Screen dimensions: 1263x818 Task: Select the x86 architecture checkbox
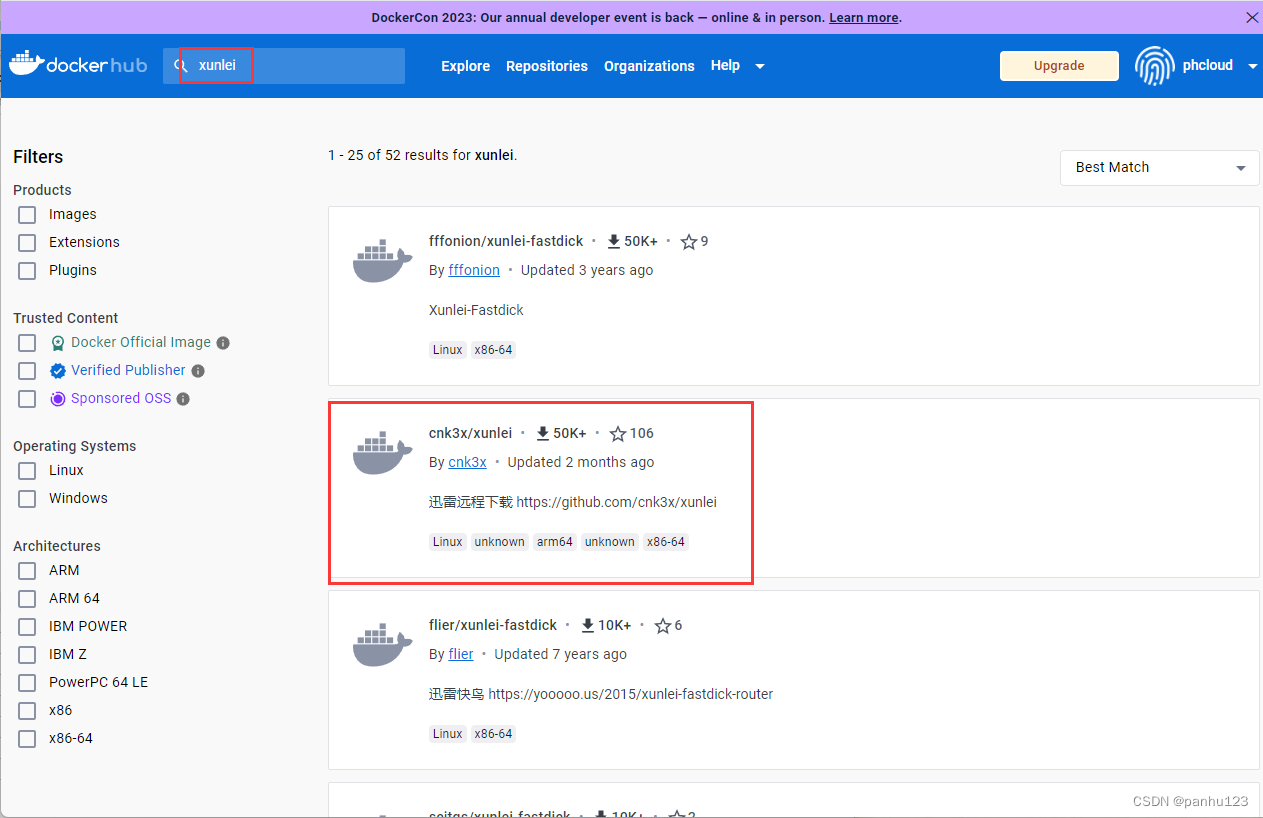(x=27, y=711)
